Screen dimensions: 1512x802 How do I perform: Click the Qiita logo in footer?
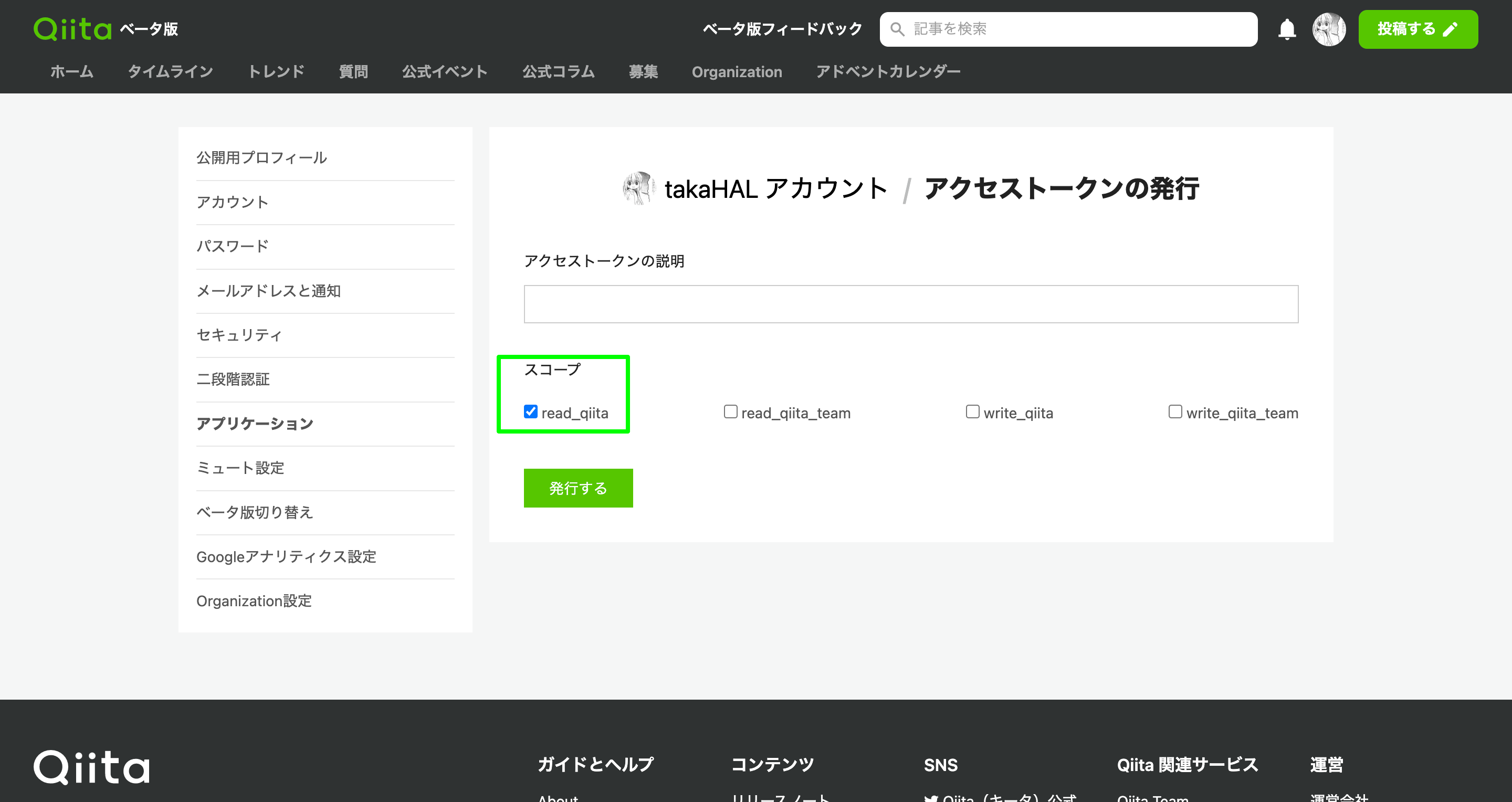91,766
